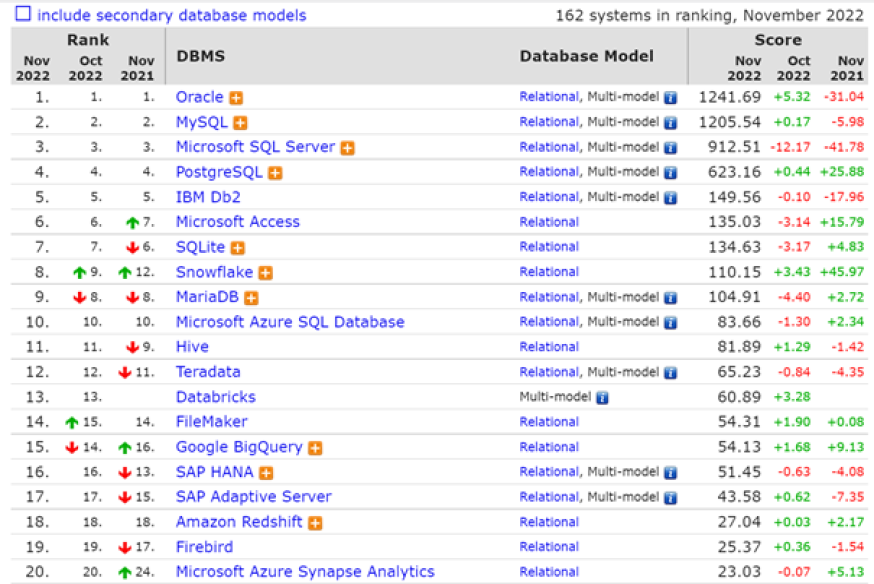Image resolution: width=874 pixels, height=584 pixels.
Task: Open the FileMaker link
Action: point(212,421)
